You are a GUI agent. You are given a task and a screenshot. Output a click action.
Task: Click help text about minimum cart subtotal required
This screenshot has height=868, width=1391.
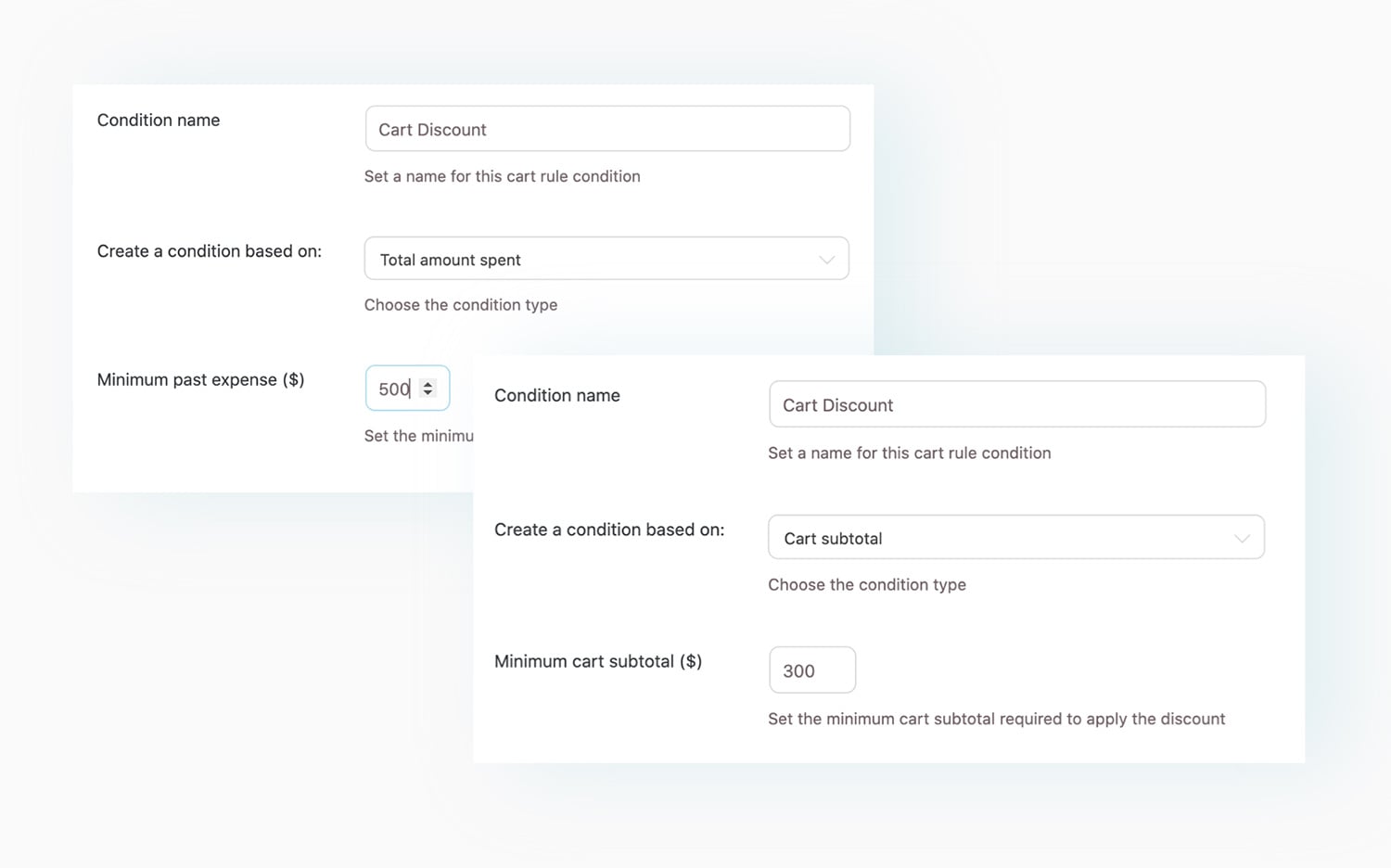[x=996, y=719]
